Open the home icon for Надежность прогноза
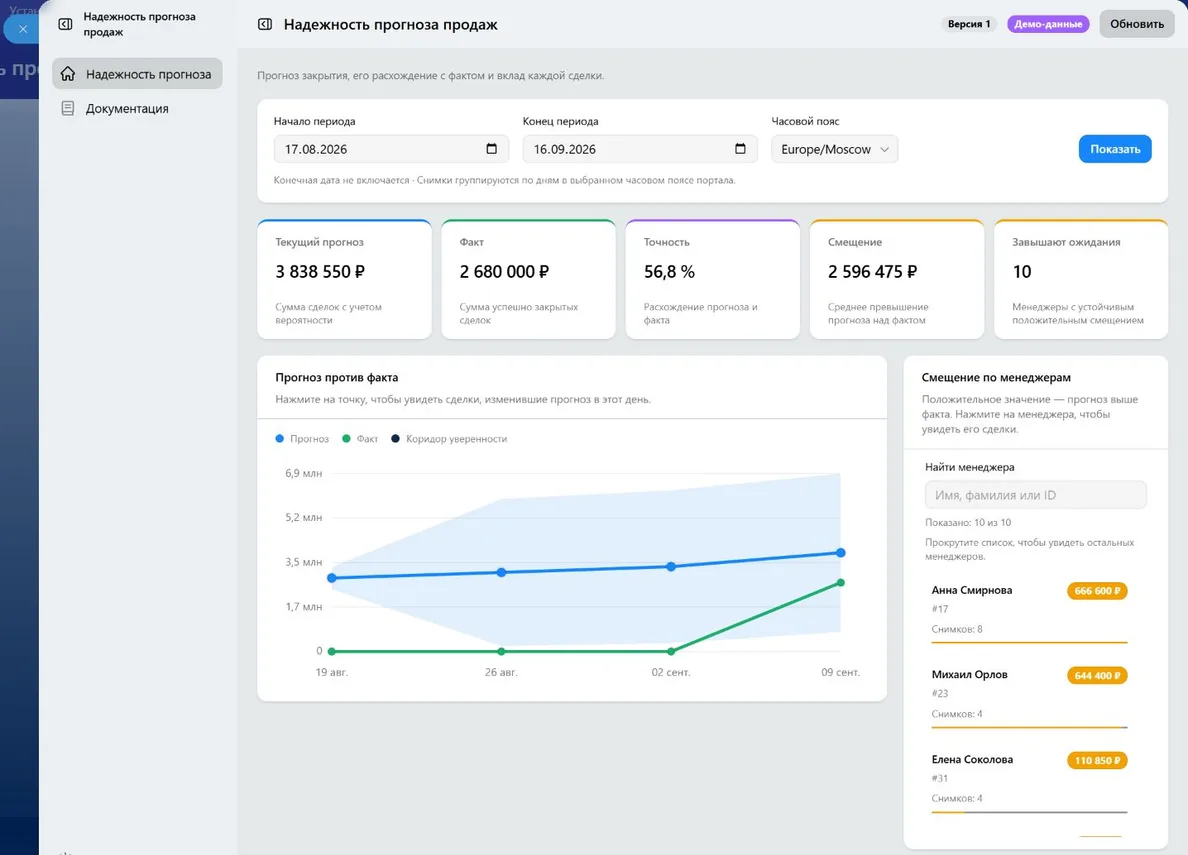This screenshot has height=855, width=1188. click(x=68, y=74)
